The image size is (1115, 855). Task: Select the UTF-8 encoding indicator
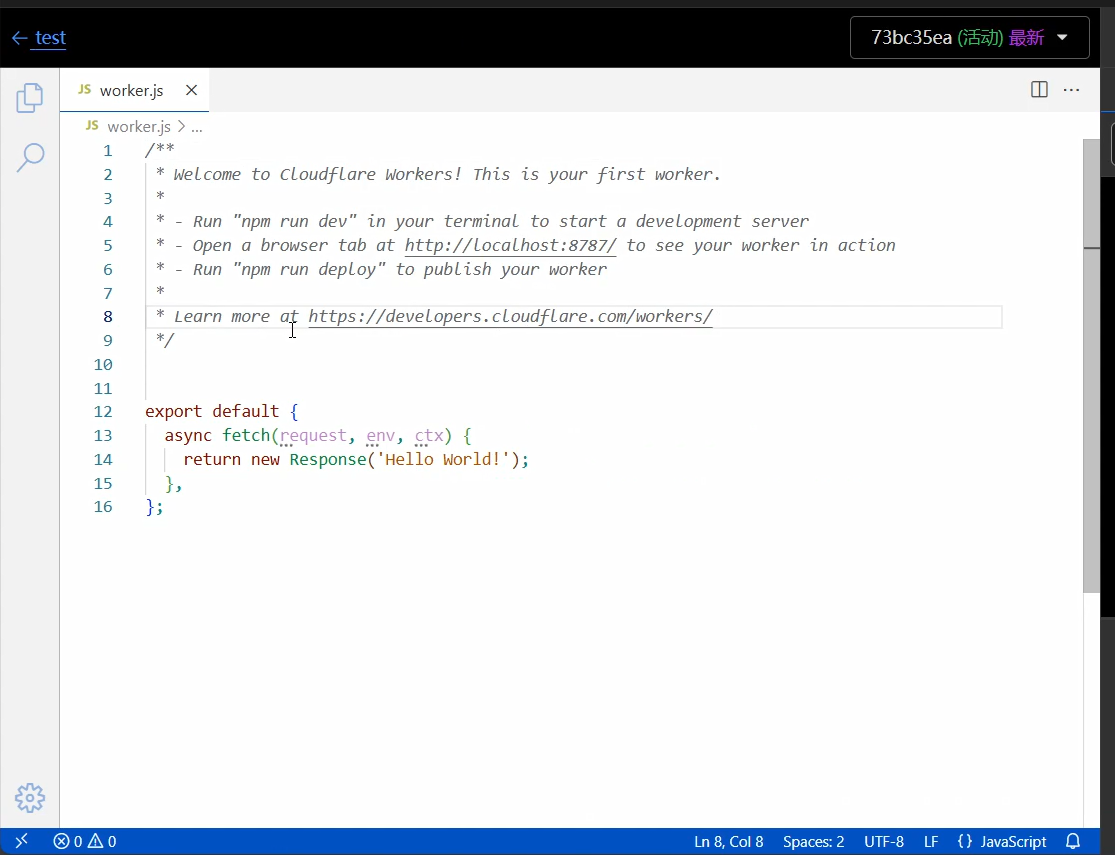point(884,841)
